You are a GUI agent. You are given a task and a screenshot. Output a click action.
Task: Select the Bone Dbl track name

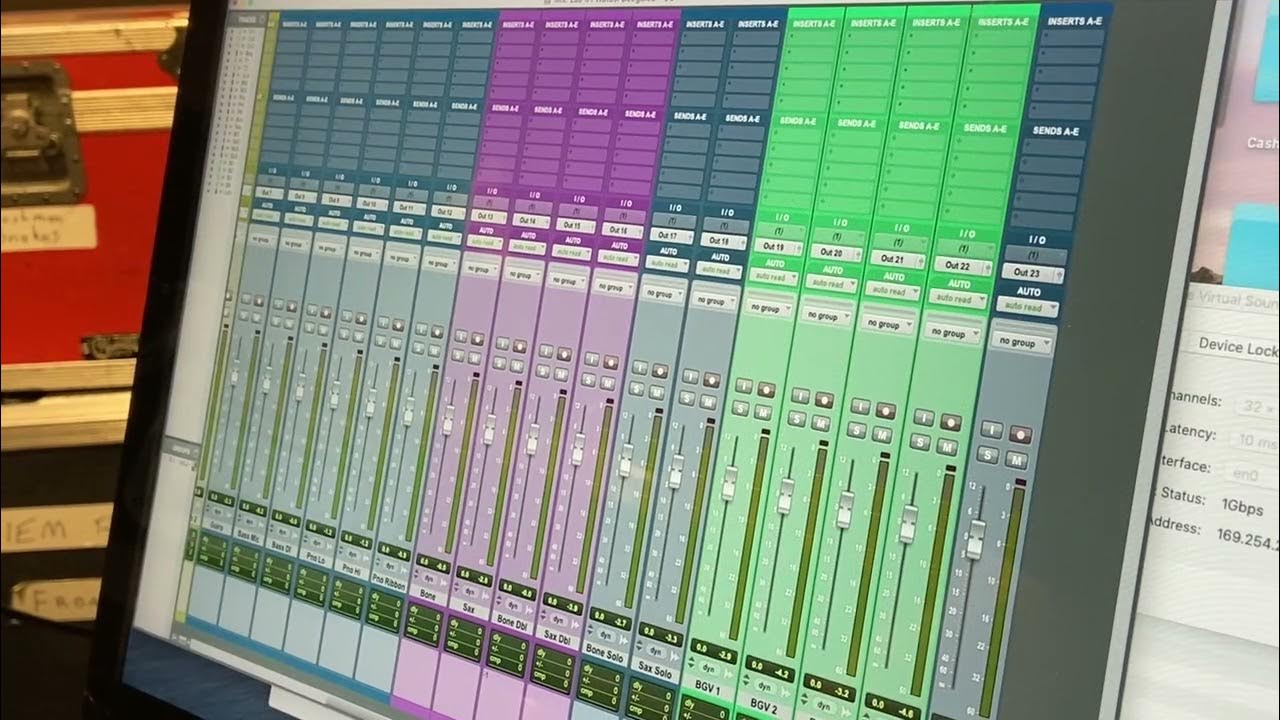coord(514,620)
